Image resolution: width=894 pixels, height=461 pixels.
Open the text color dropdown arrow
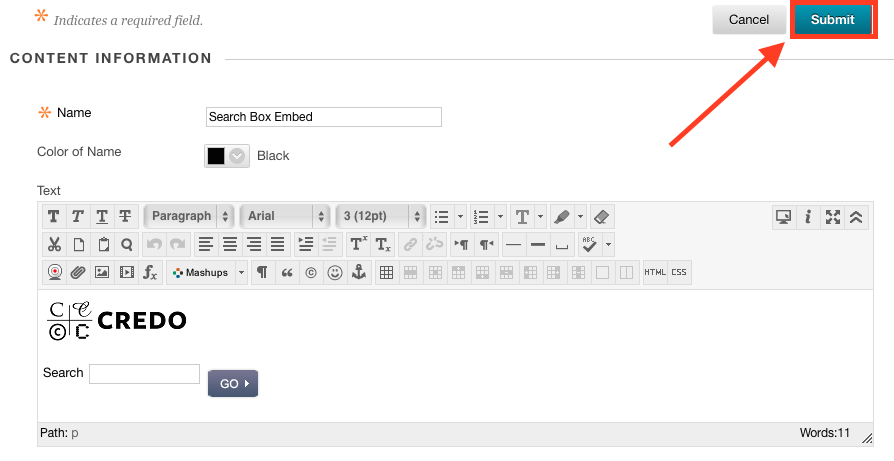(541, 217)
